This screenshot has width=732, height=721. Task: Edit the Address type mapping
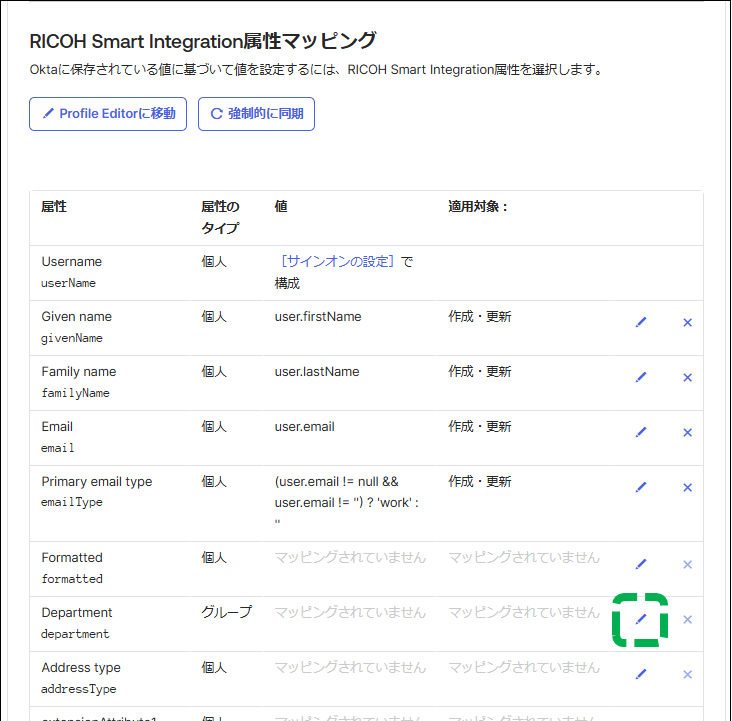click(x=641, y=675)
